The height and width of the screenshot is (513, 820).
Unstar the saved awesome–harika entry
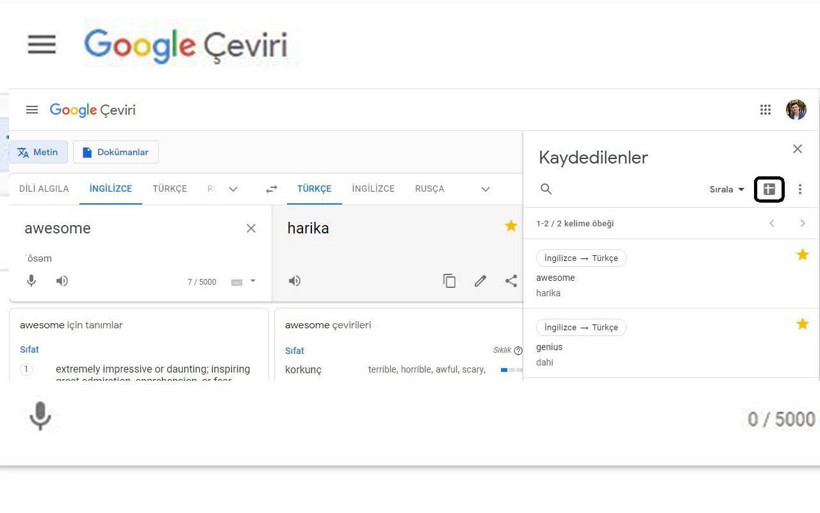tap(802, 255)
